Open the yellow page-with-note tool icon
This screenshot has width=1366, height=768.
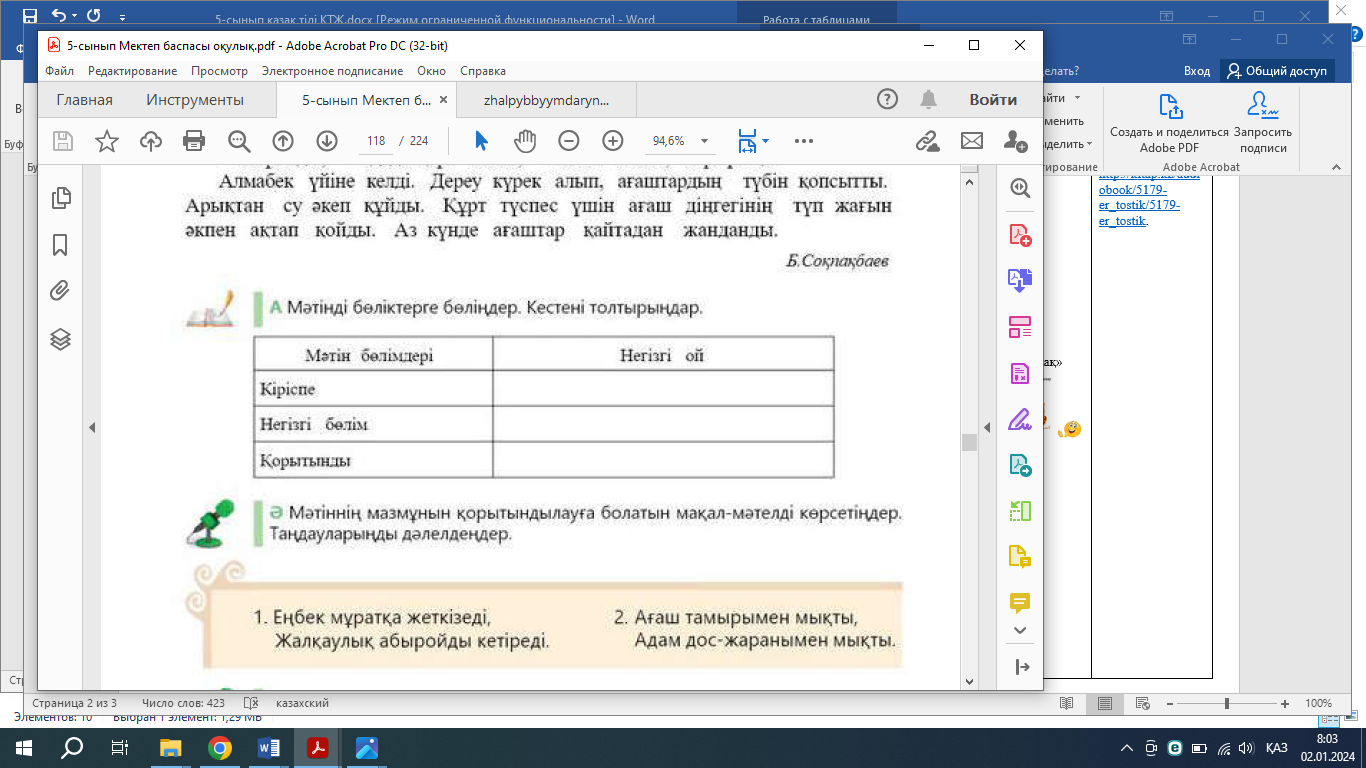[x=1020, y=557]
